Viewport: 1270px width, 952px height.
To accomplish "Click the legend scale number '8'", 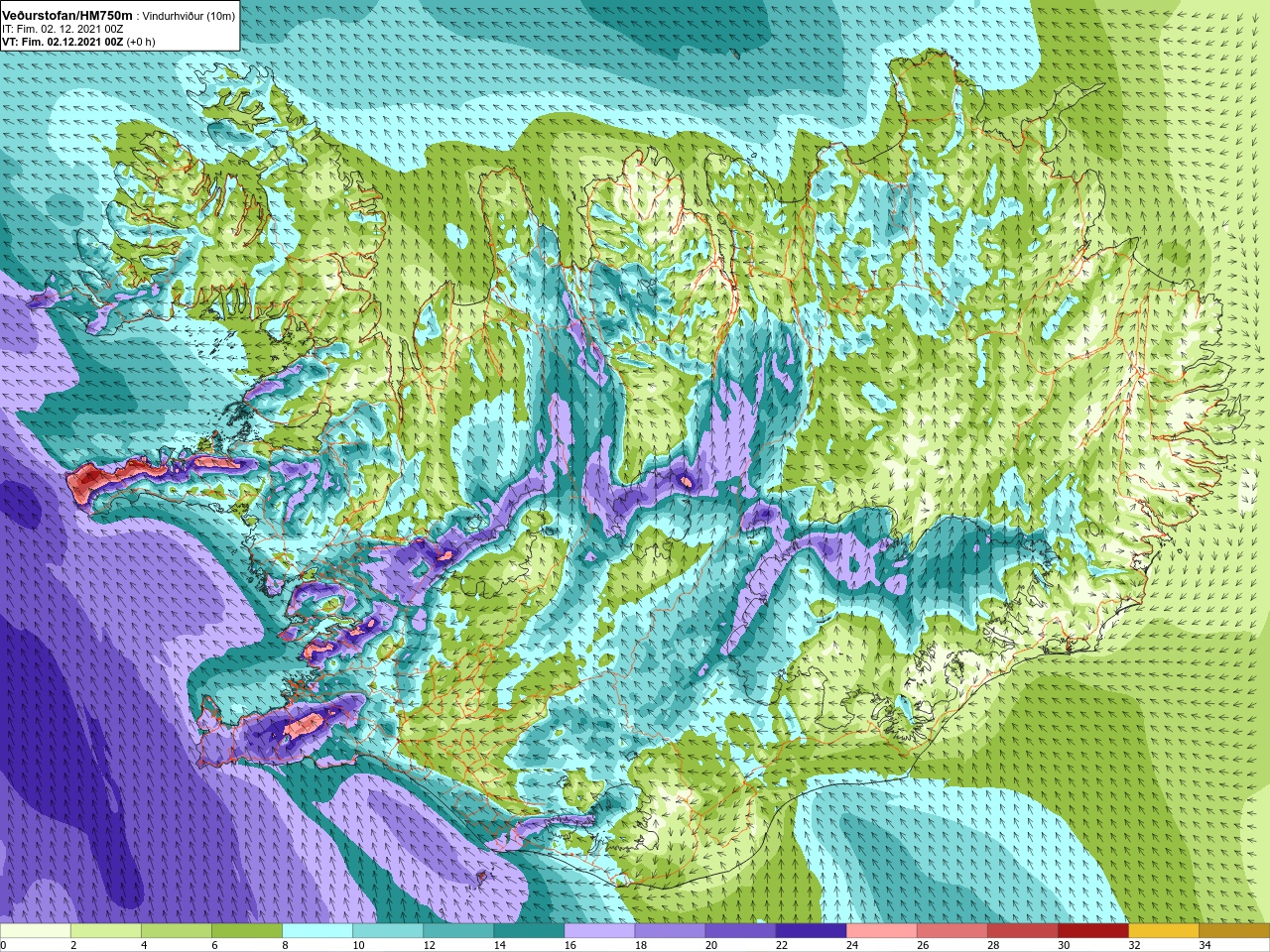I will [x=286, y=945].
